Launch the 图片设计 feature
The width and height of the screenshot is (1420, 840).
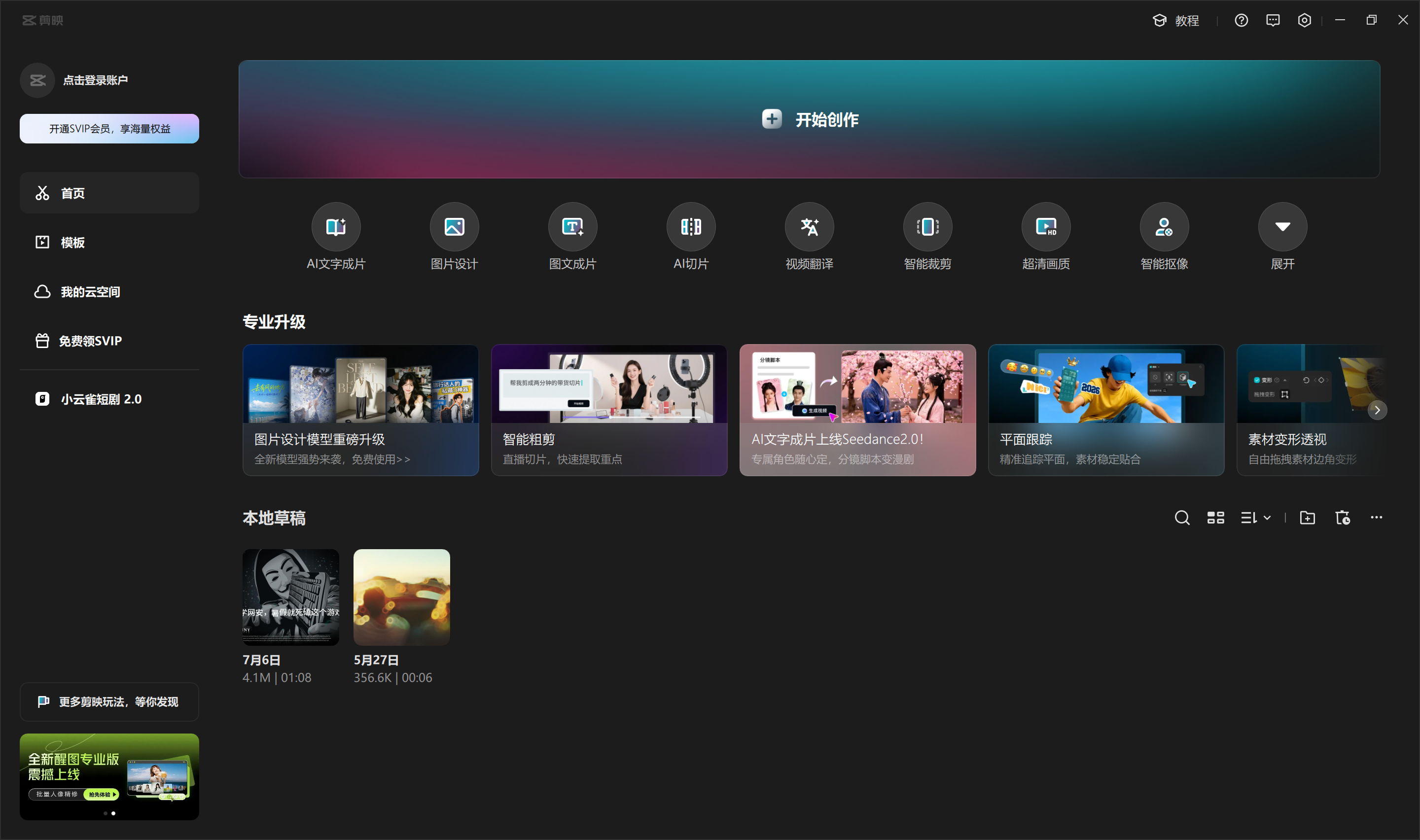pyautogui.click(x=454, y=227)
